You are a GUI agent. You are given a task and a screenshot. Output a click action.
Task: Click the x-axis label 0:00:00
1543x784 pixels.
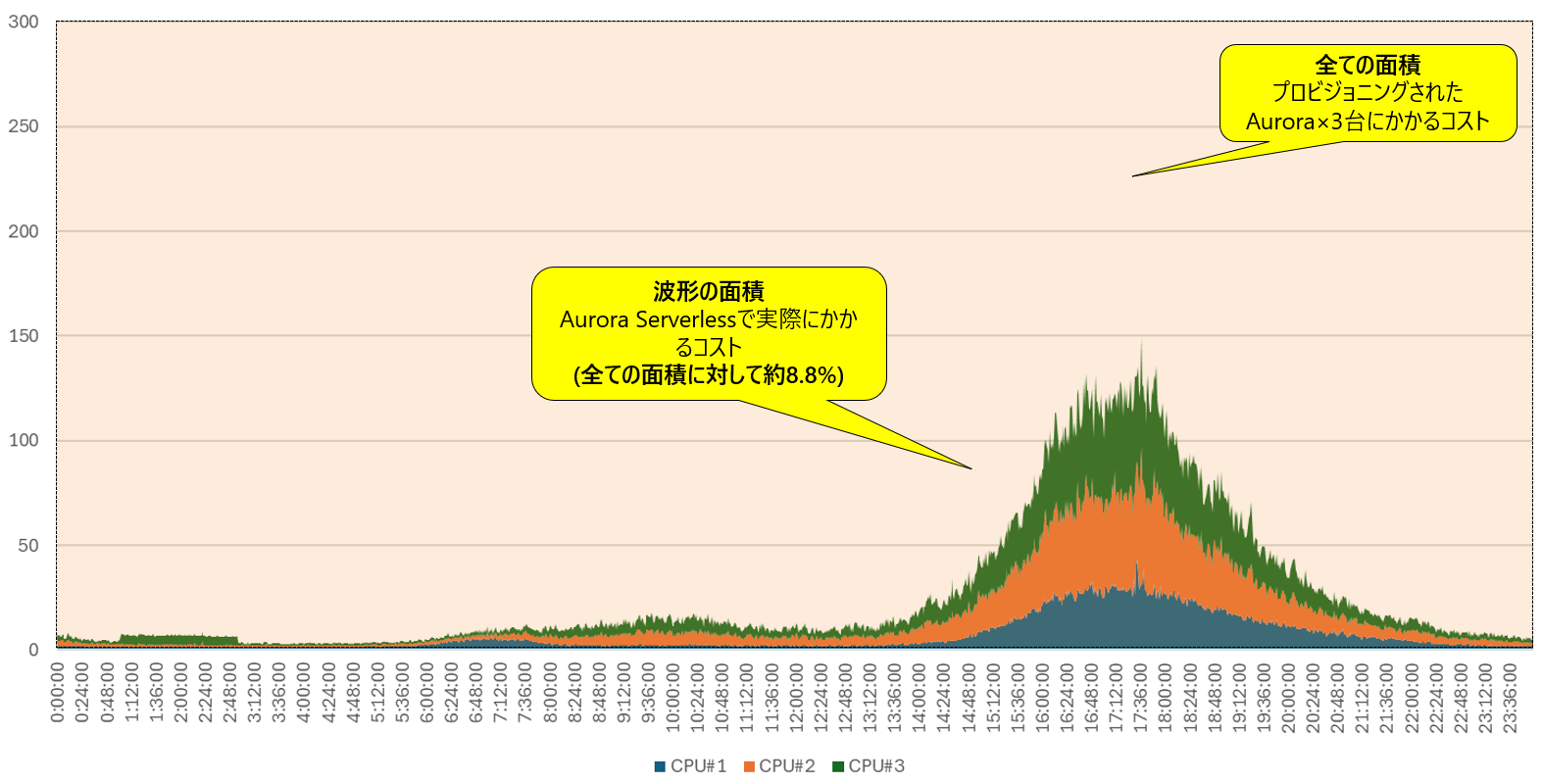57,693
